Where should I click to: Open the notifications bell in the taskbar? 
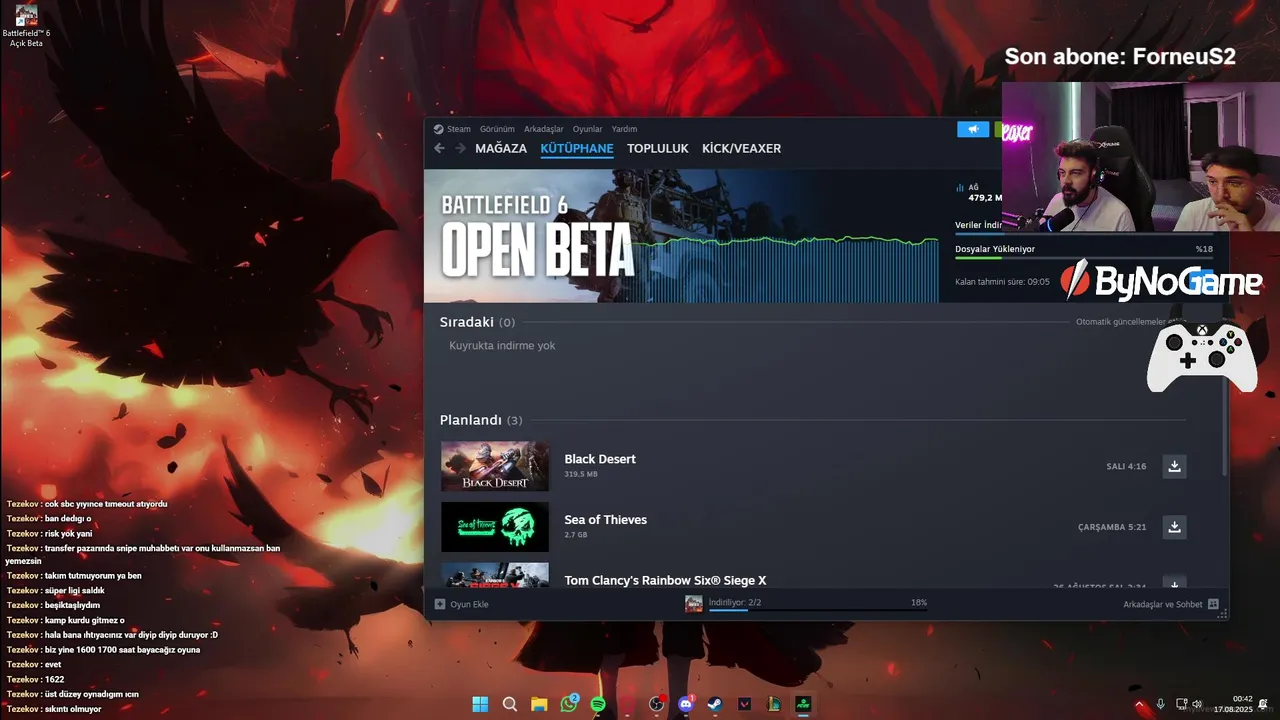tap(1264, 704)
